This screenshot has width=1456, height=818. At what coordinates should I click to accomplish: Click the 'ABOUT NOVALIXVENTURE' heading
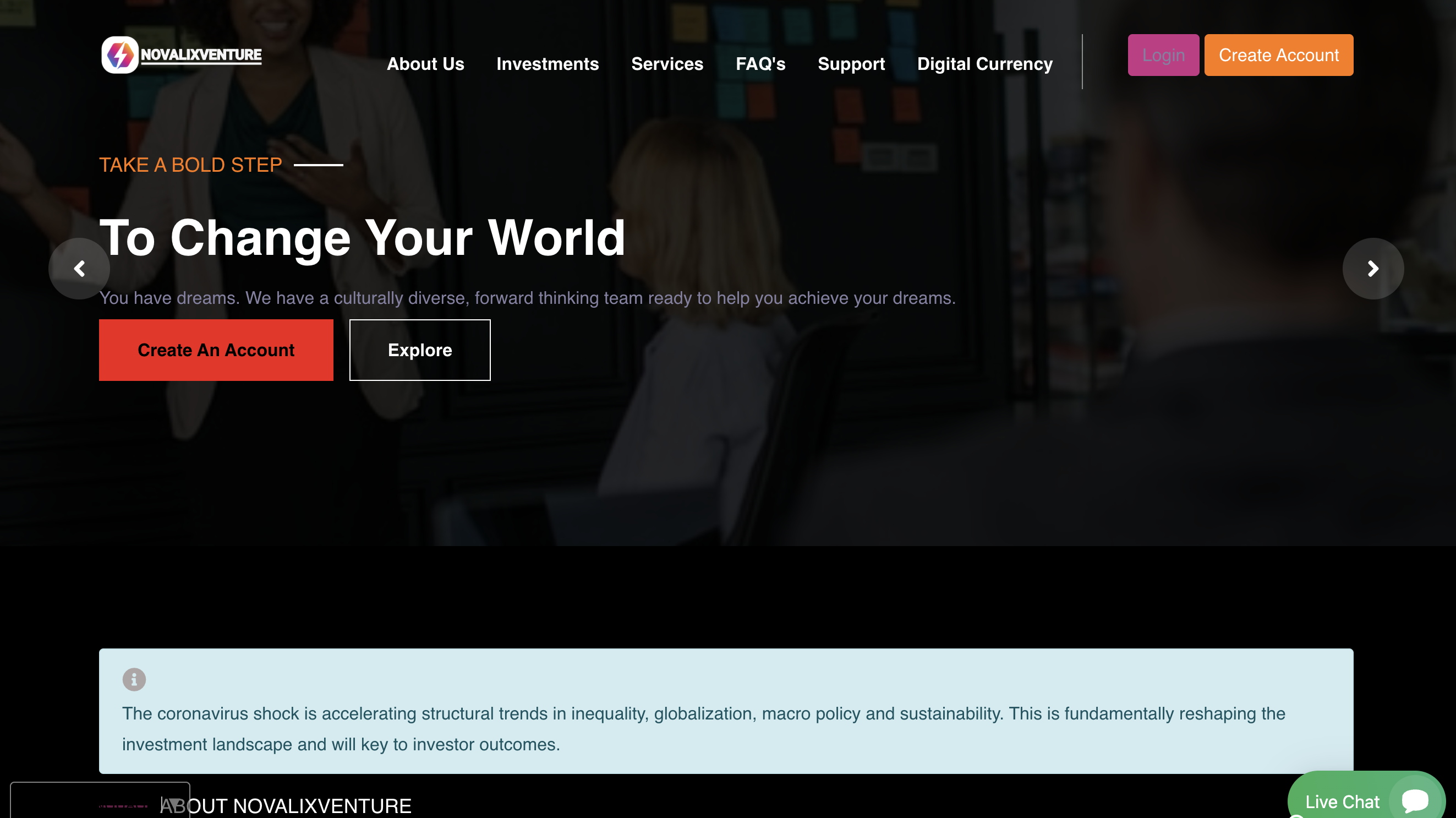click(x=286, y=805)
